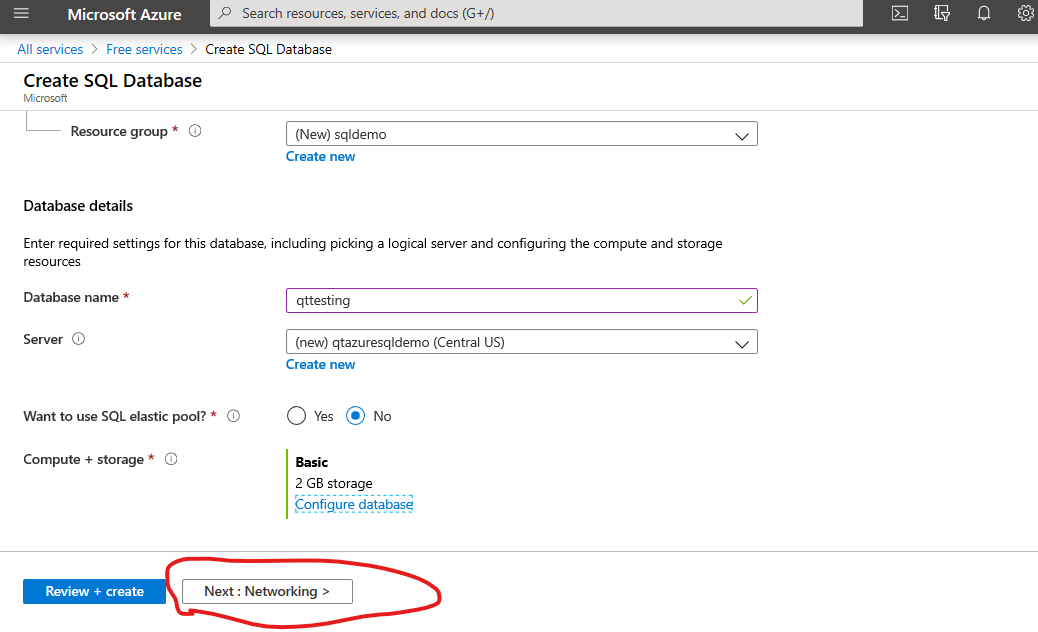Click the Review + create button
This screenshot has height=632, width=1038.
94,592
